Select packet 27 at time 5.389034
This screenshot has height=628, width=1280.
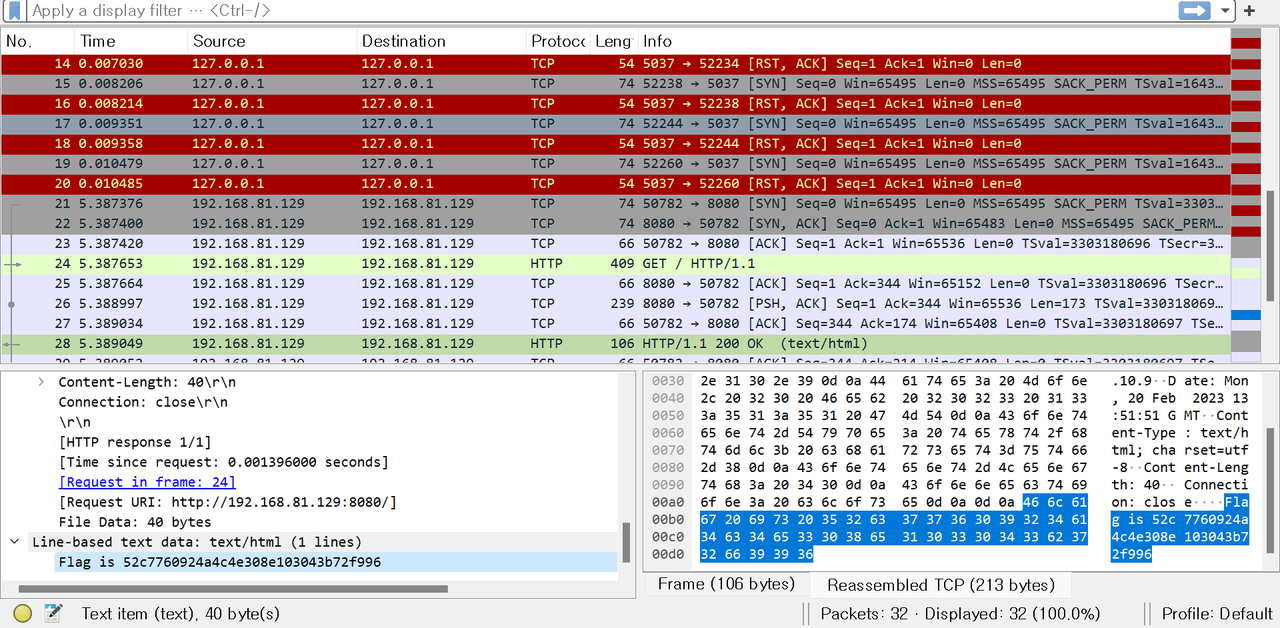tap(614, 324)
